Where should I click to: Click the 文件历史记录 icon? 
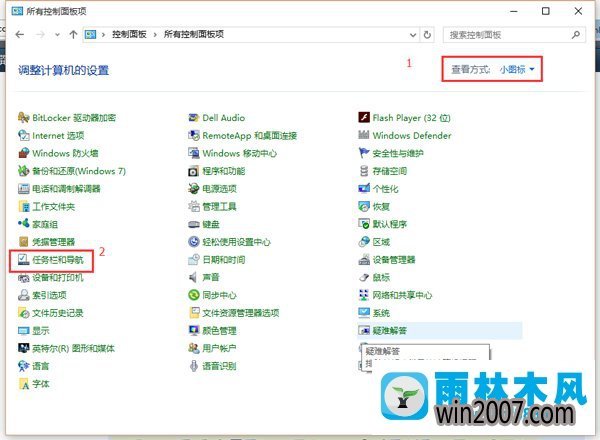24,313
